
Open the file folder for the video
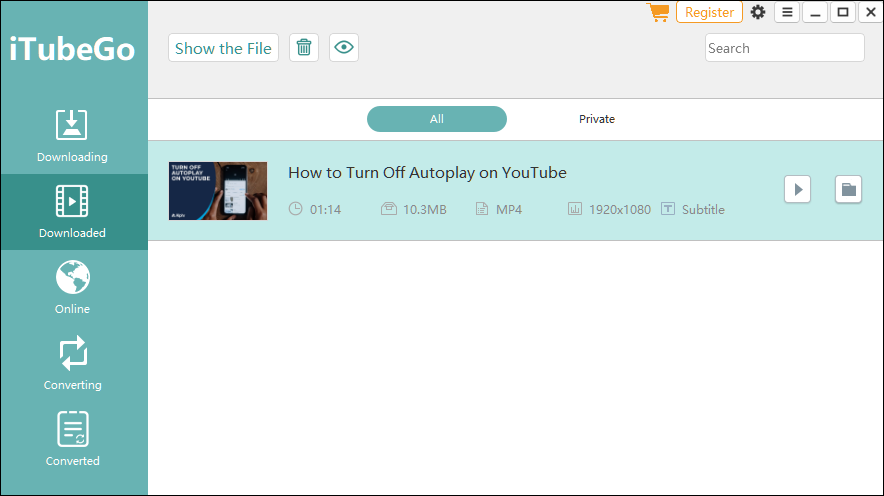point(848,189)
